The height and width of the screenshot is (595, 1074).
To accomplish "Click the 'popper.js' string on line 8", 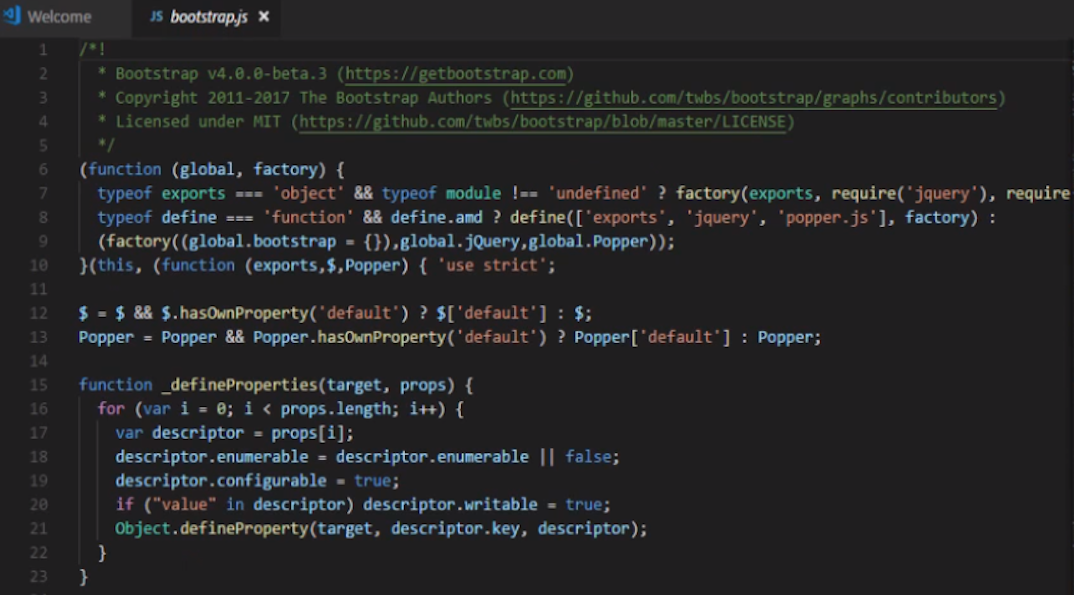I will [827, 218].
